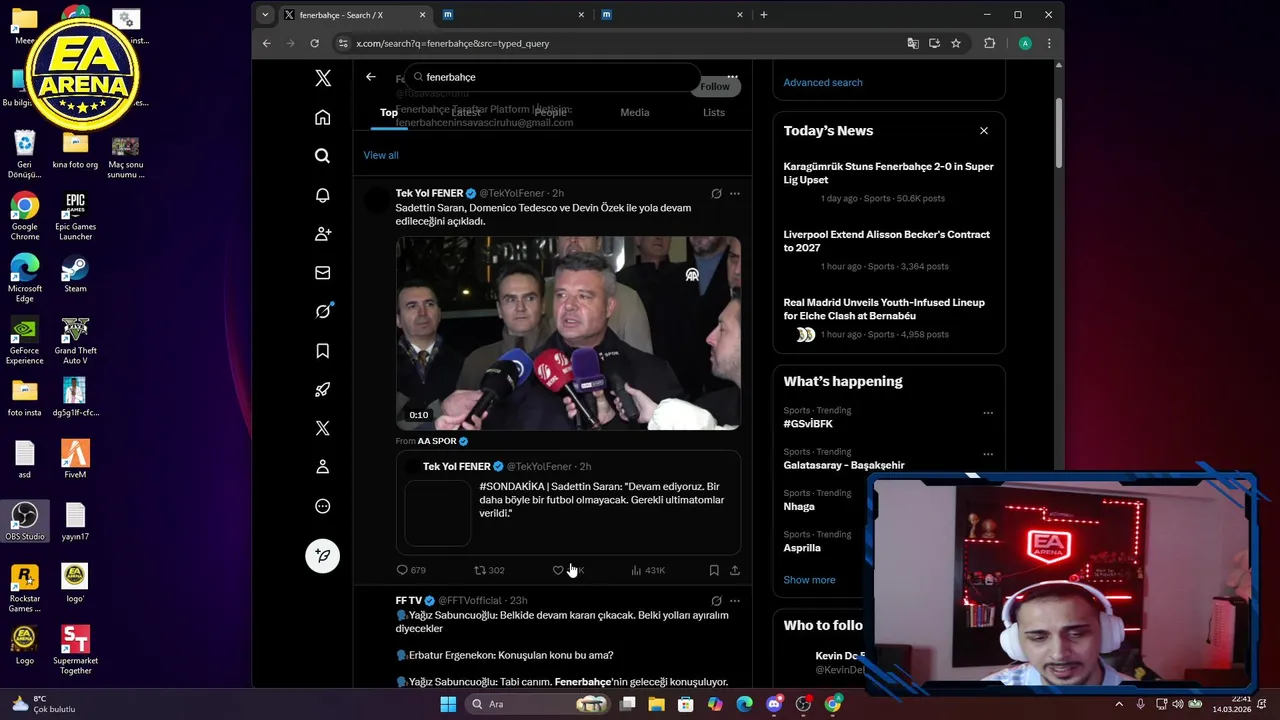Open more menu on Tek Yol FENER post
The image size is (1280, 720).
(735, 194)
